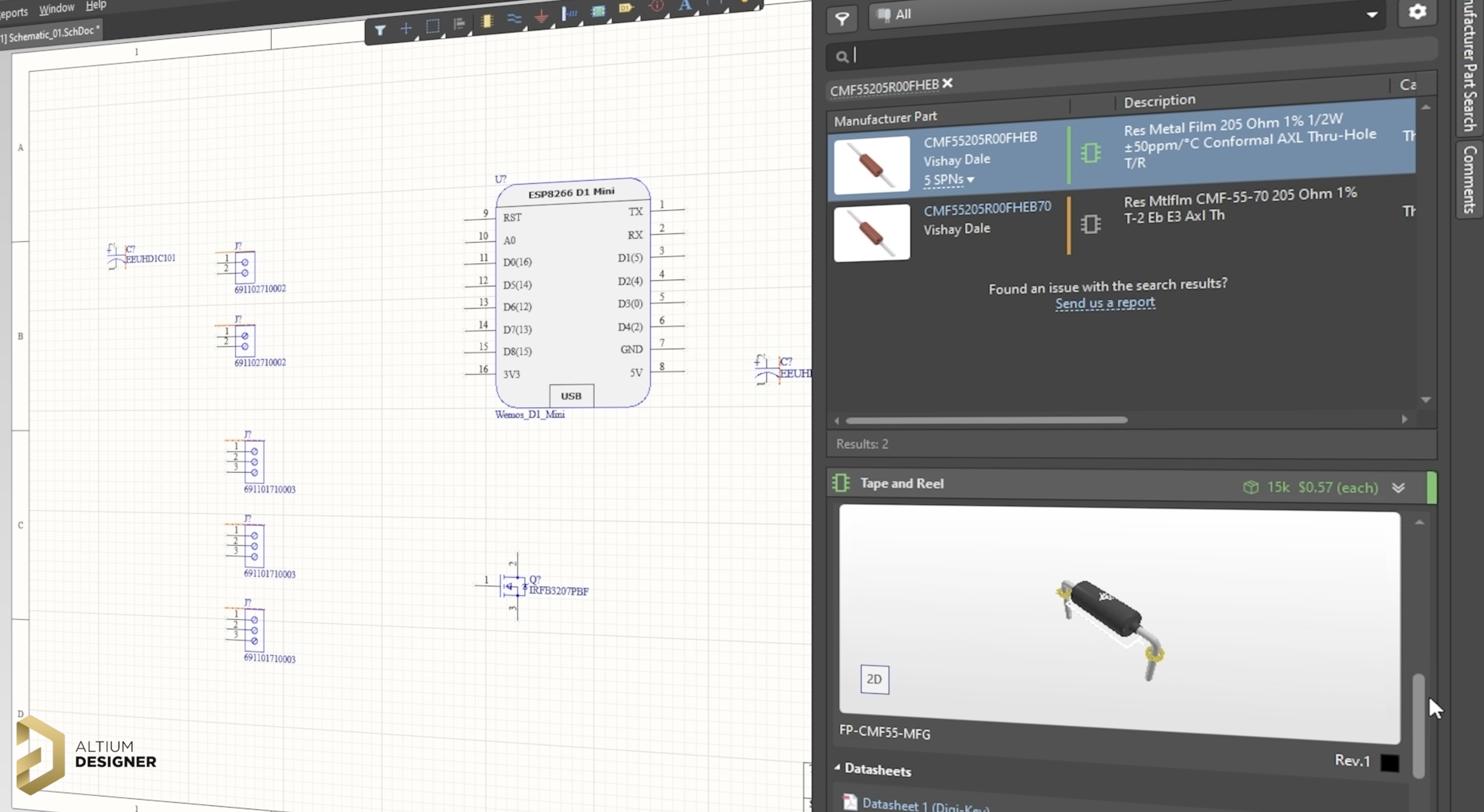Click the selection filter funnel icon

tap(380, 30)
